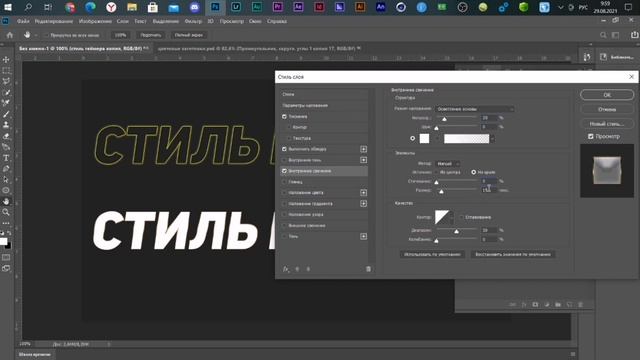This screenshot has width=640, height=360.
Task: Select the Clone Stamp tool
Action: point(6,125)
